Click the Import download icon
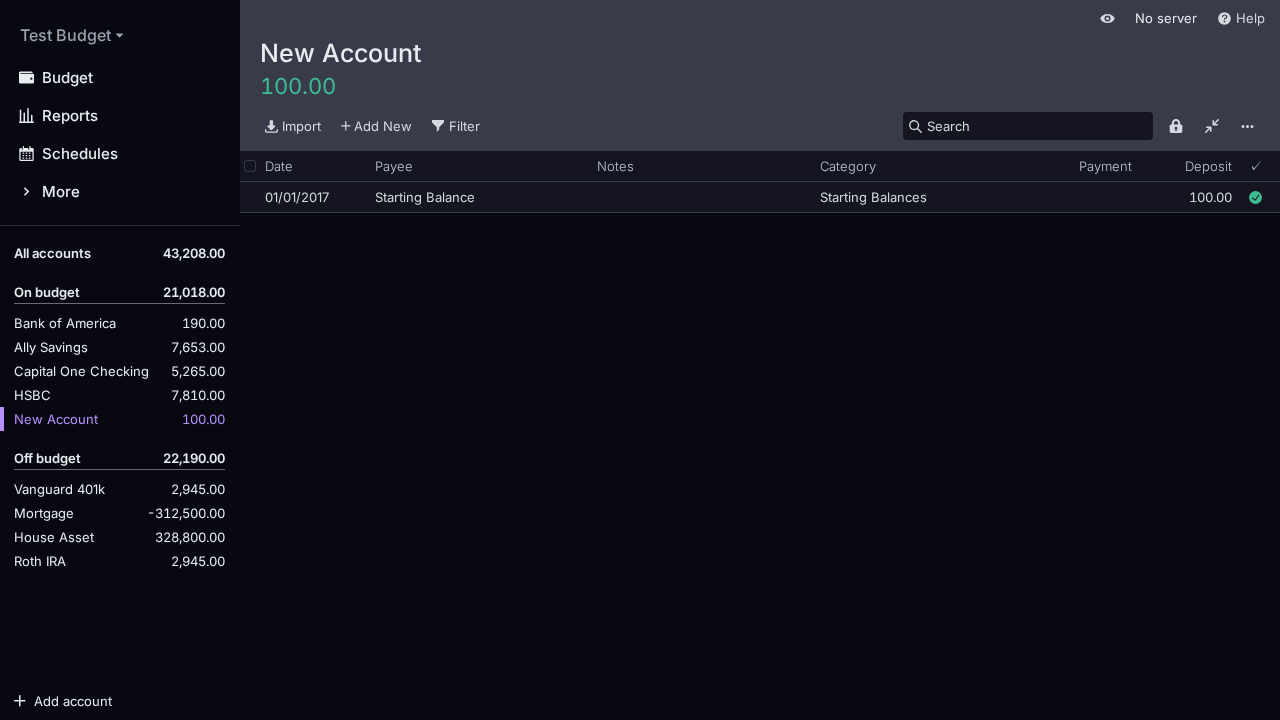Viewport: 1280px width, 720px height. coord(271,126)
